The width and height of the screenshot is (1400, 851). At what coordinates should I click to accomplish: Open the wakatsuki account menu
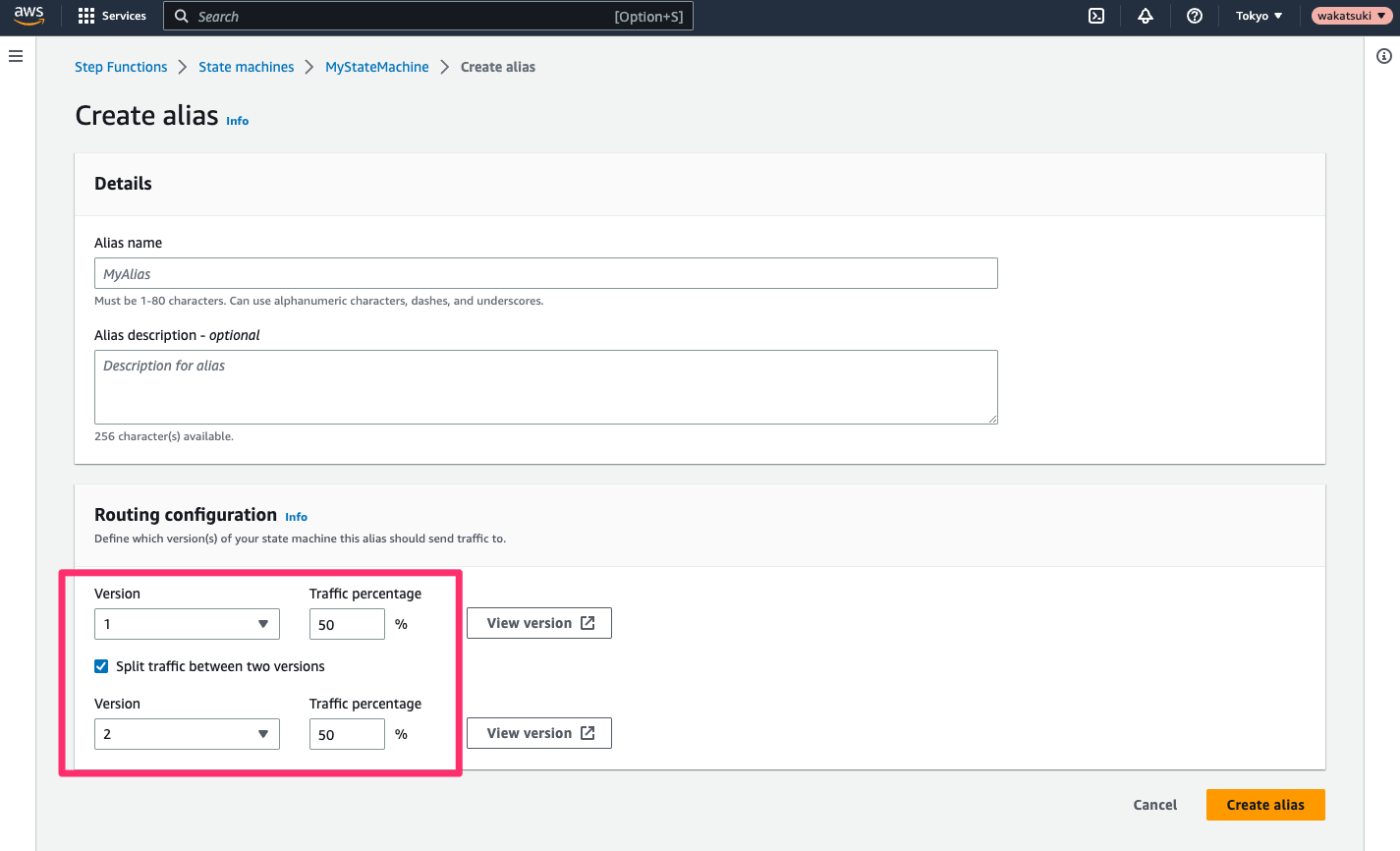(1352, 16)
